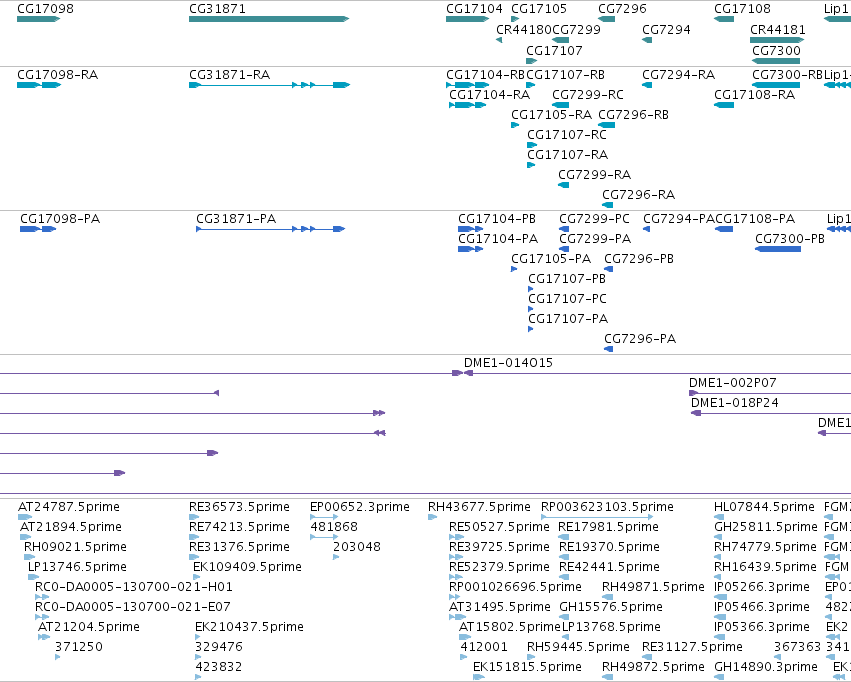Click the CG17107-PB protein label

tap(567, 278)
